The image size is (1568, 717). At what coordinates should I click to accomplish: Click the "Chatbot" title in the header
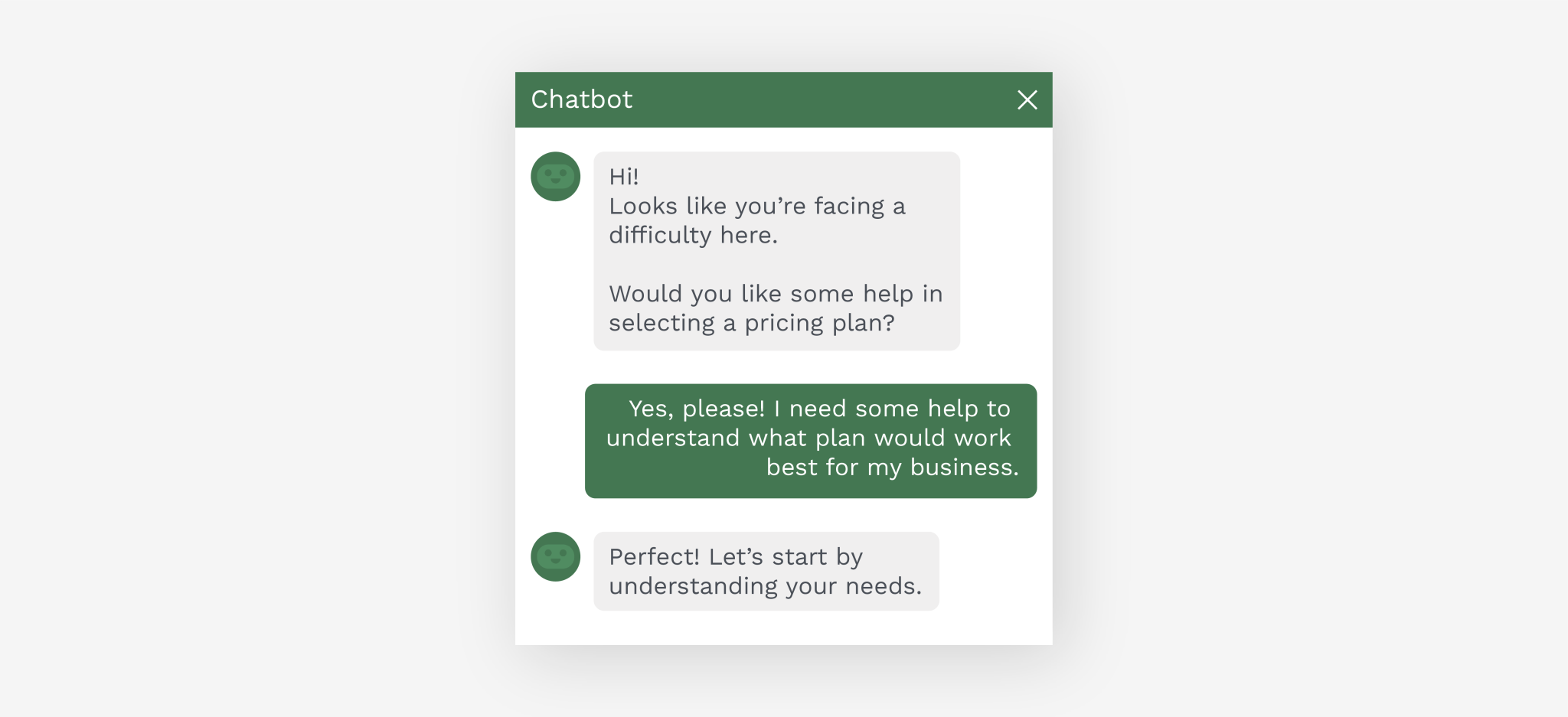pos(582,99)
